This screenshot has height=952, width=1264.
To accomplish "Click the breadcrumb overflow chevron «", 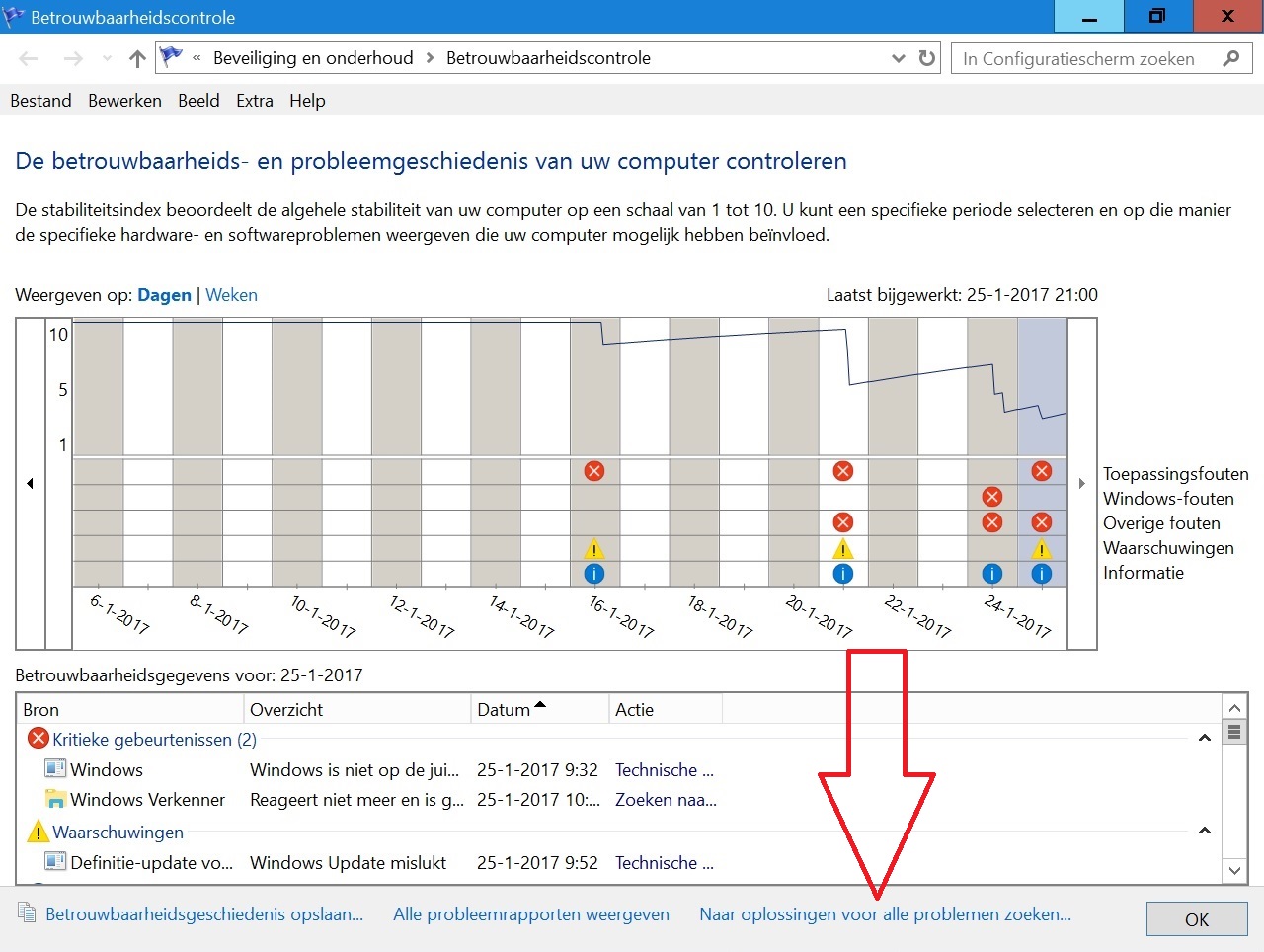I will pos(197,58).
